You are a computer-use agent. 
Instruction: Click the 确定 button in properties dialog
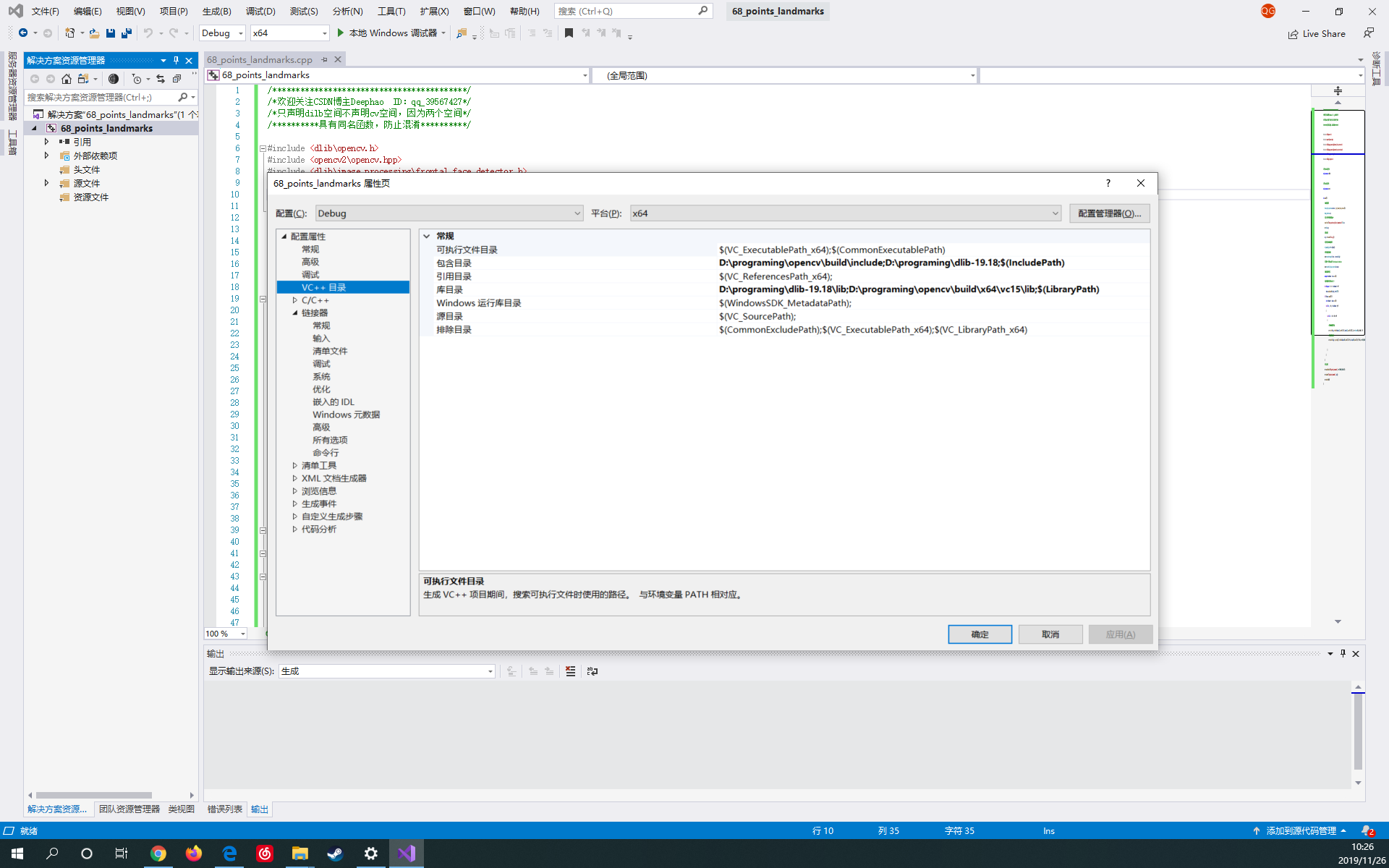980,634
